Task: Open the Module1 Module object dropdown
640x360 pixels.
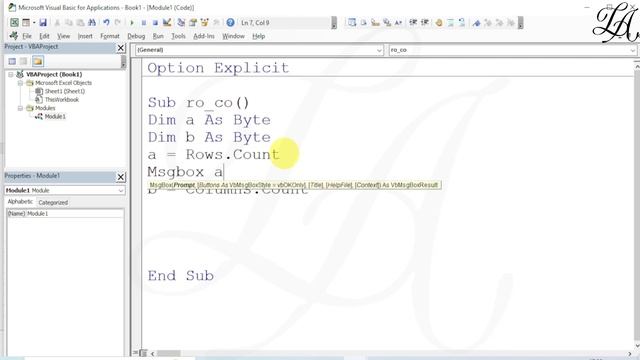Action: pos(121,191)
